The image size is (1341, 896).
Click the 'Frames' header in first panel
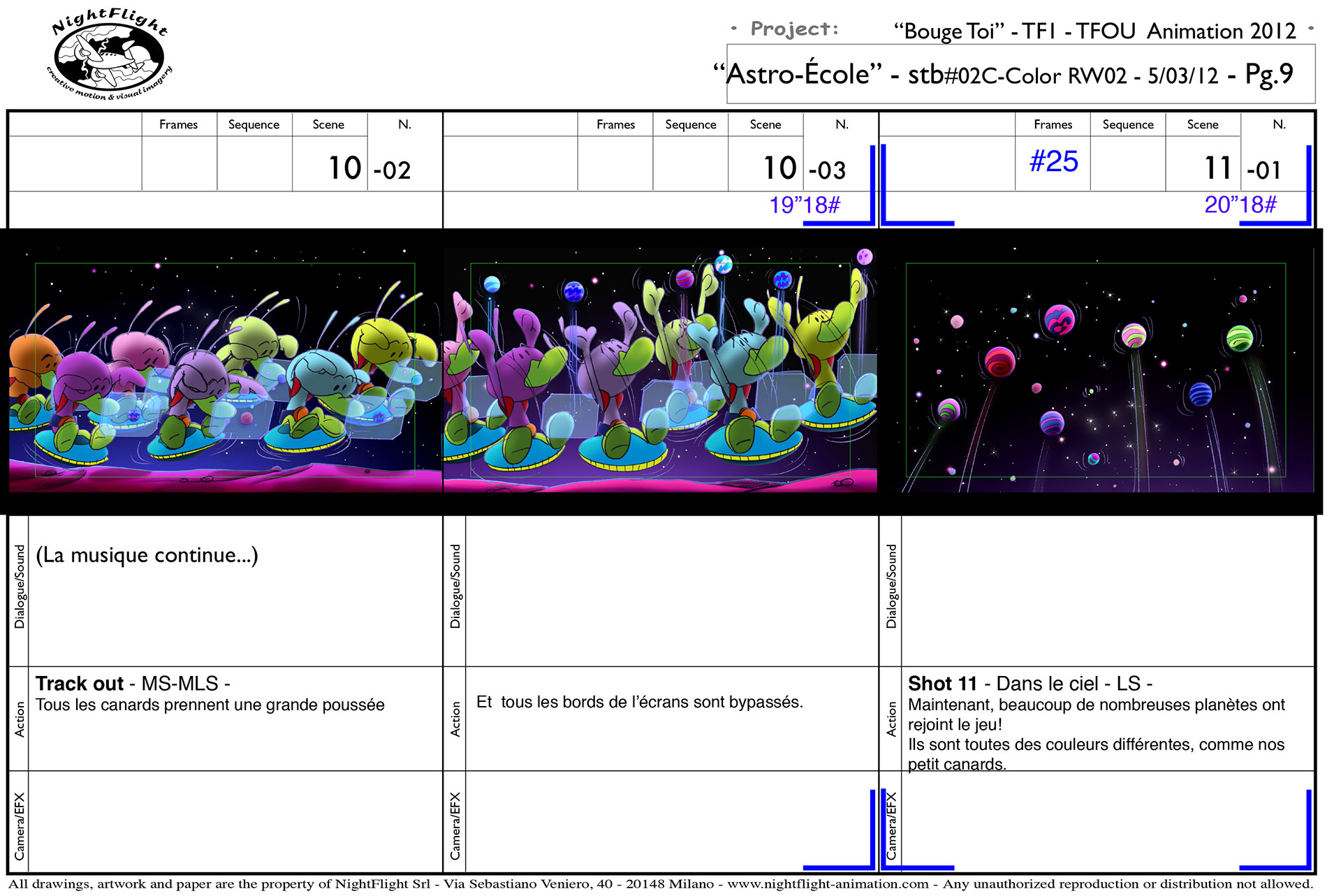(178, 125)
